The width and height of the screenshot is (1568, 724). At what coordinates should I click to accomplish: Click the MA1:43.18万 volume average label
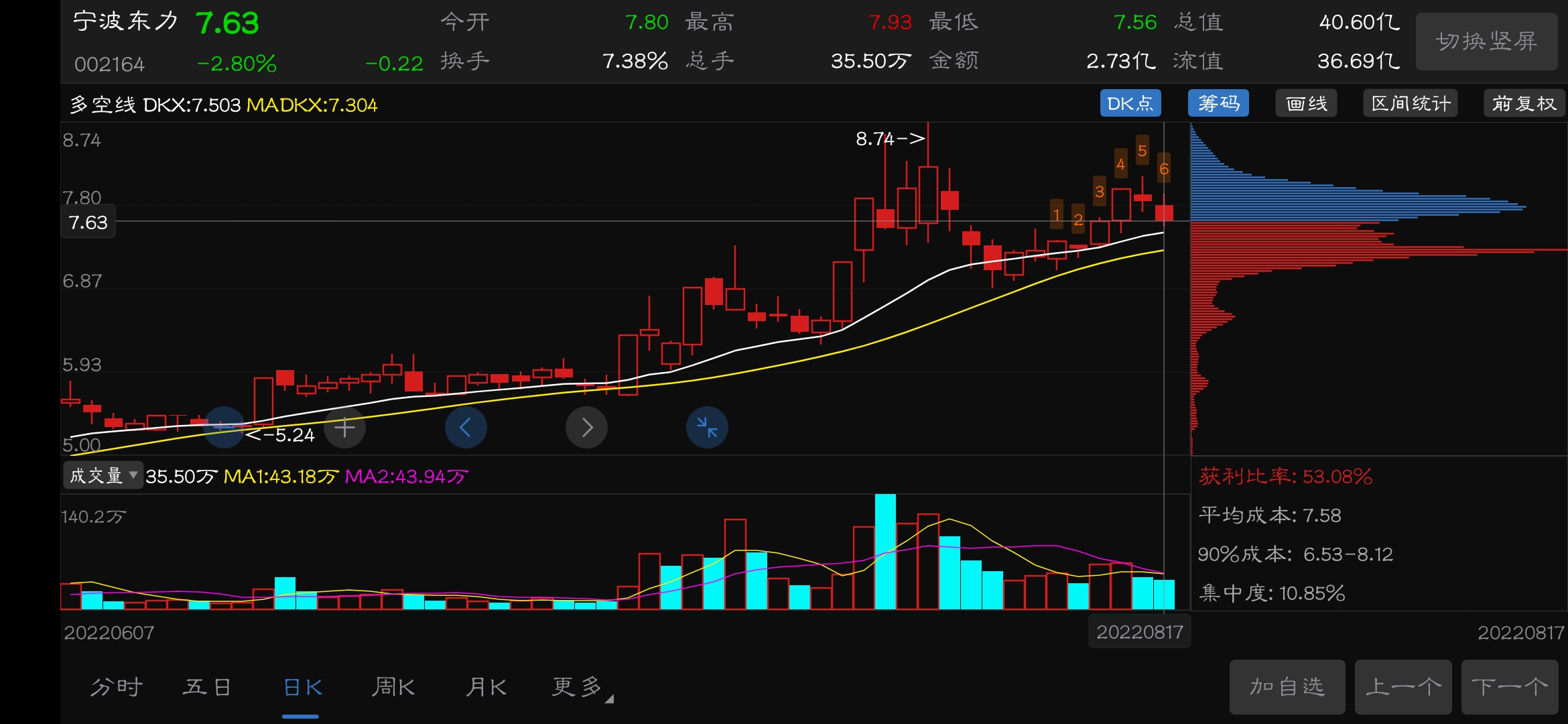click(281, 477)
